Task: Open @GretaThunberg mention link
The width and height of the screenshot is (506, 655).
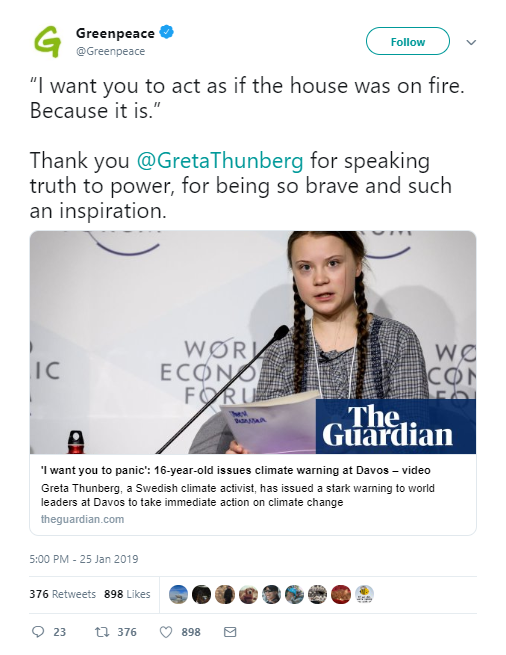Action: tap(220, 160)
